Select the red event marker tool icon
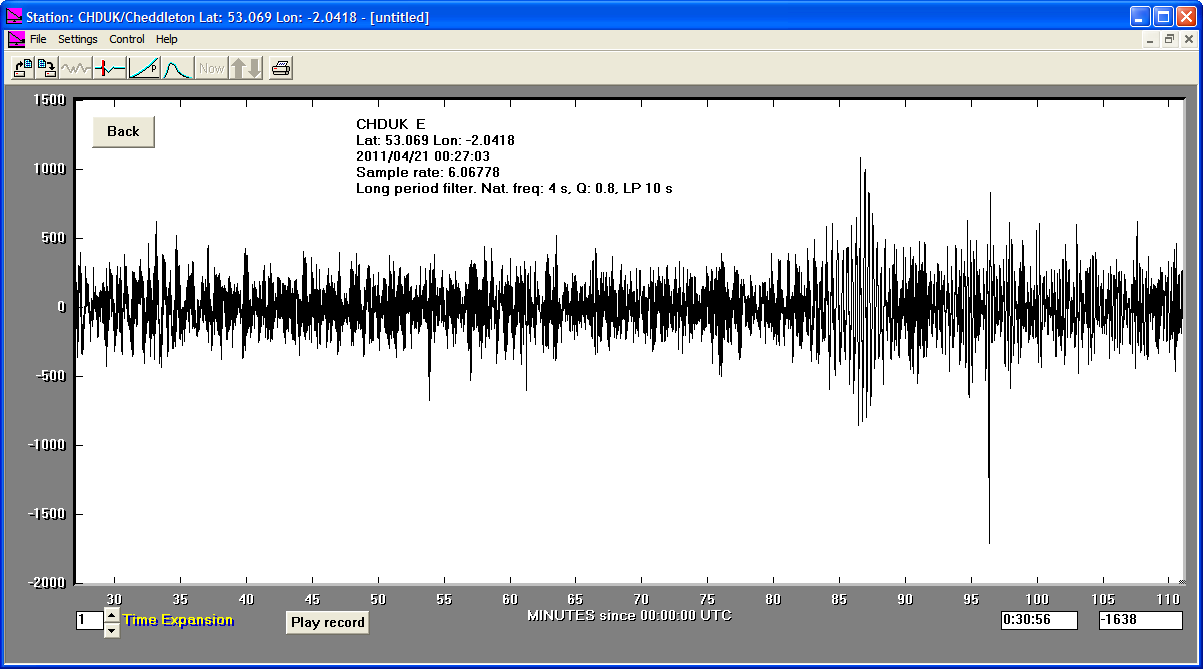Image resolution: width=1203 pixels, height=669 pixels. (110, 68)
